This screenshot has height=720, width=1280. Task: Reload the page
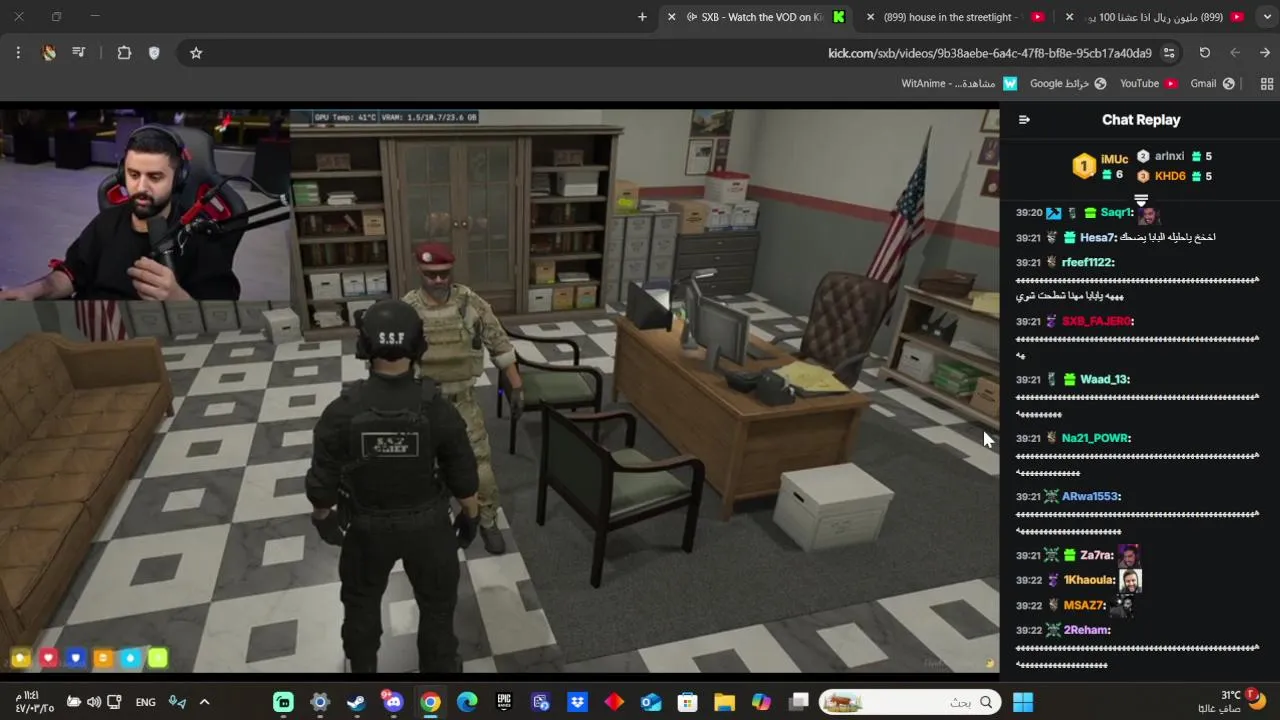[1204, 53]
